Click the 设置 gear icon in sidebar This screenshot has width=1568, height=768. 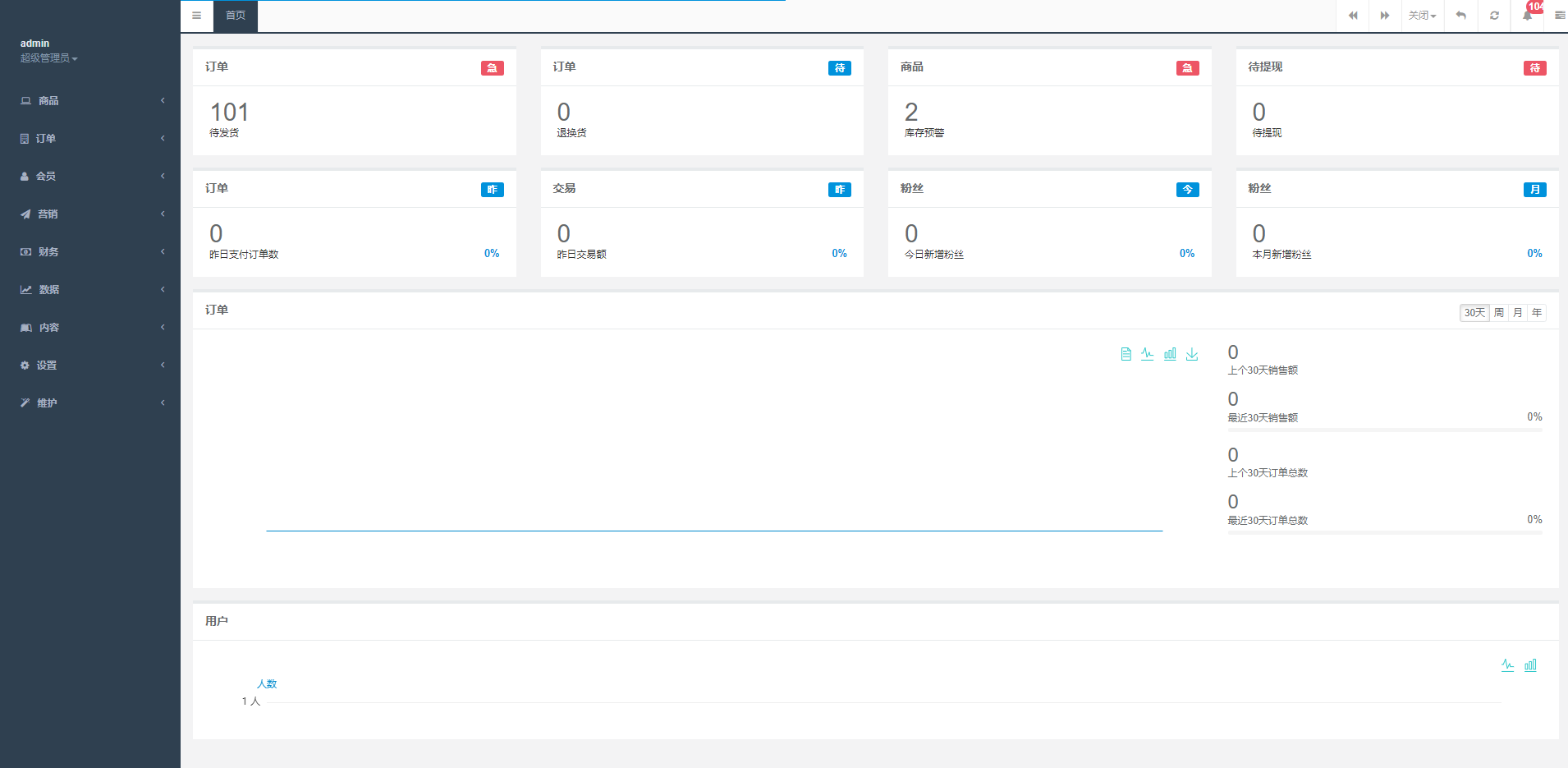click(25, 366)
